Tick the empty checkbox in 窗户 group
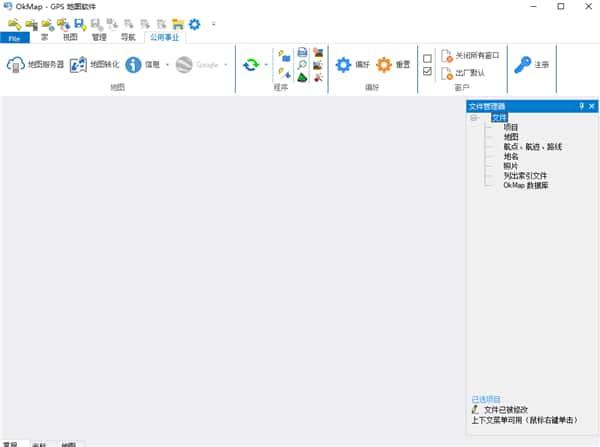This screenshot has height=447, width=600. (427, 59)
